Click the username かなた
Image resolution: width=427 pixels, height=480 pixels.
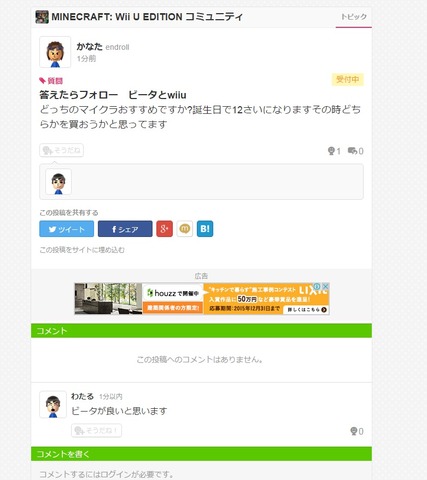pyautogui.click(x=89, y=47)
